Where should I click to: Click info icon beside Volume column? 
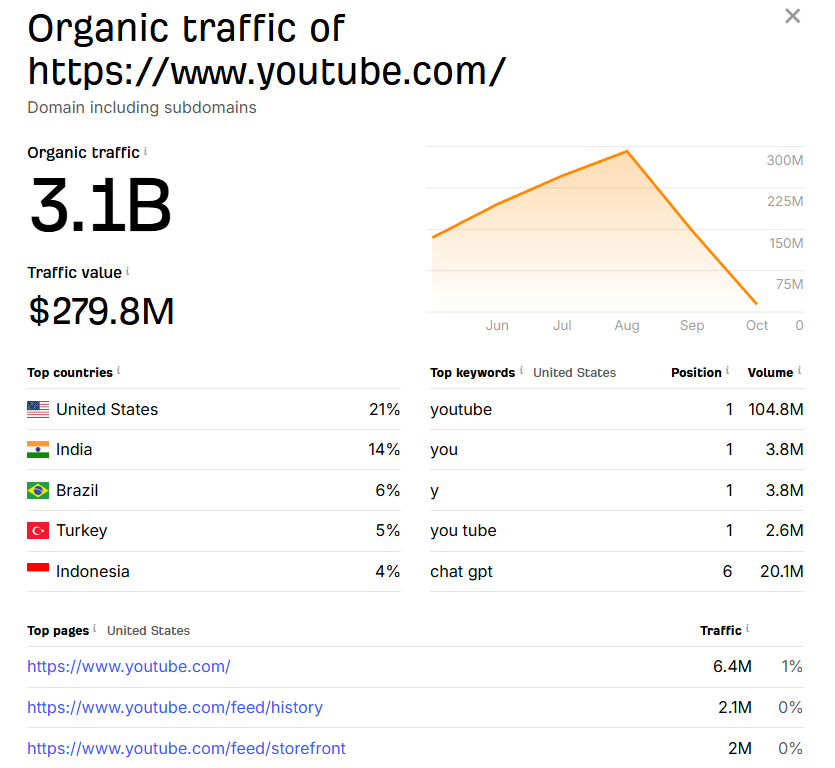[799, 371]
